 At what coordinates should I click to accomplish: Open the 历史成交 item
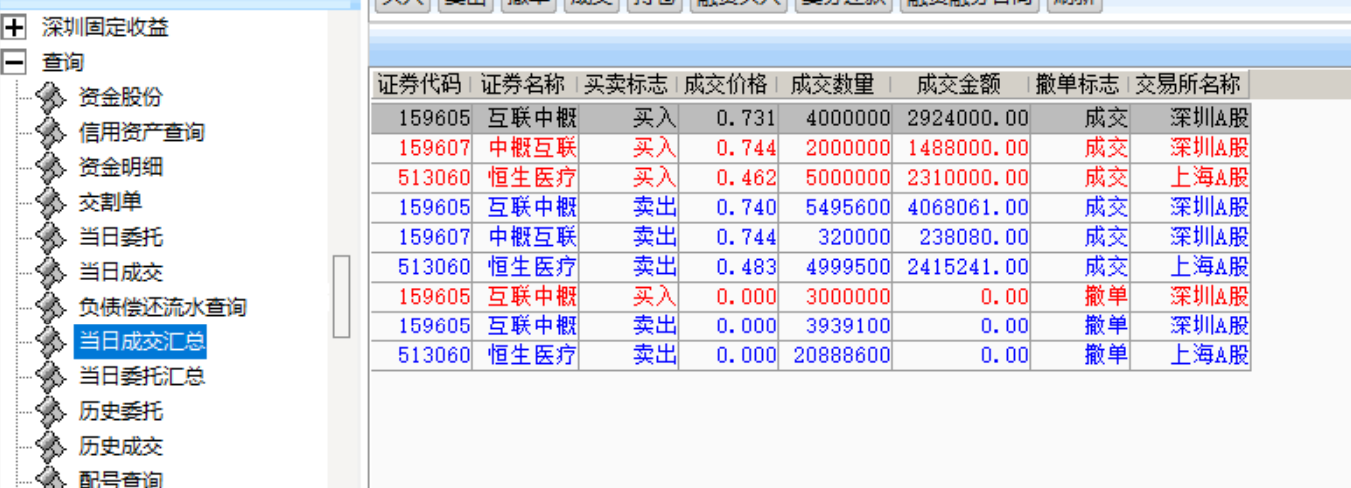(120, 446)
